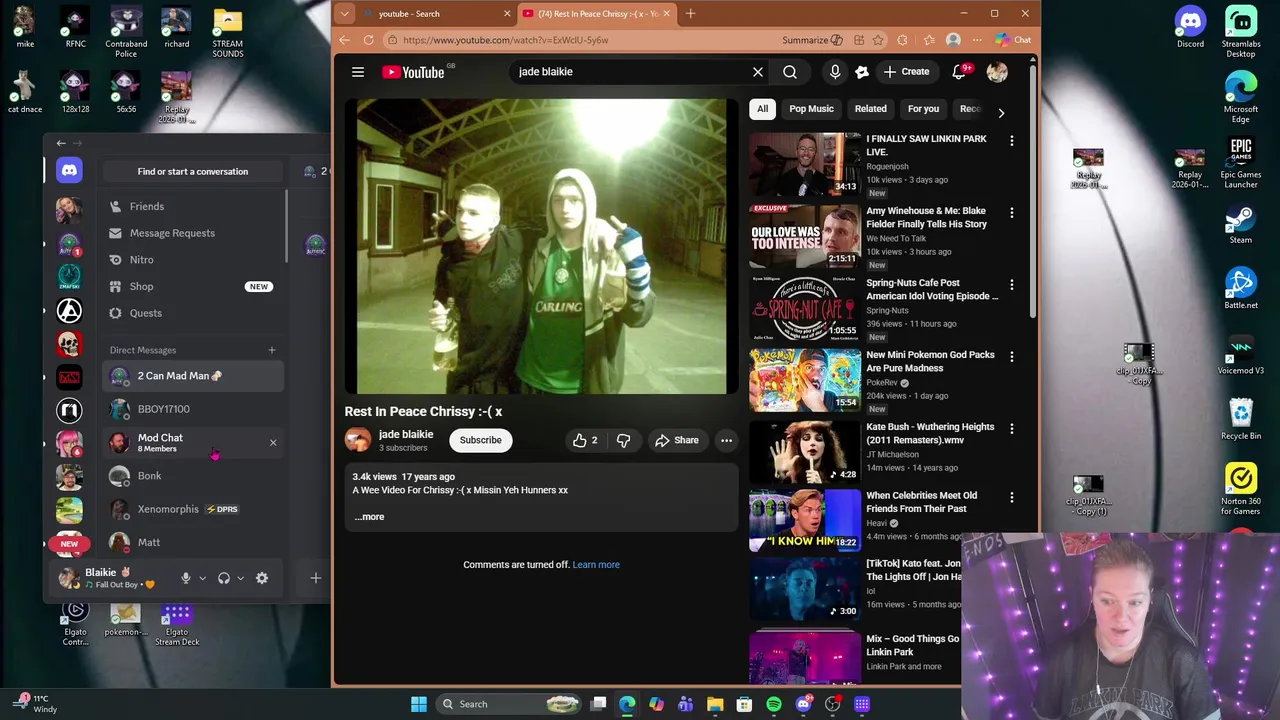
Task: Create a new DM with plus icon
Action: coord(271,350)
